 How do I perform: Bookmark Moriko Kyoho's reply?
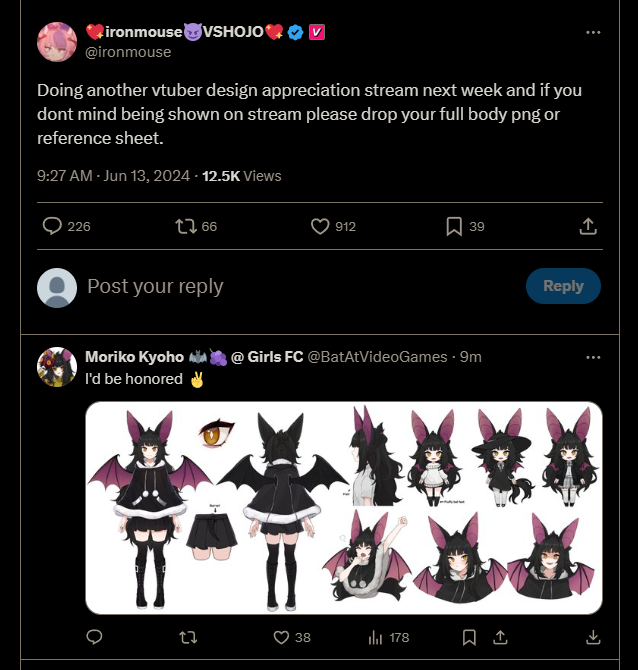469,637
